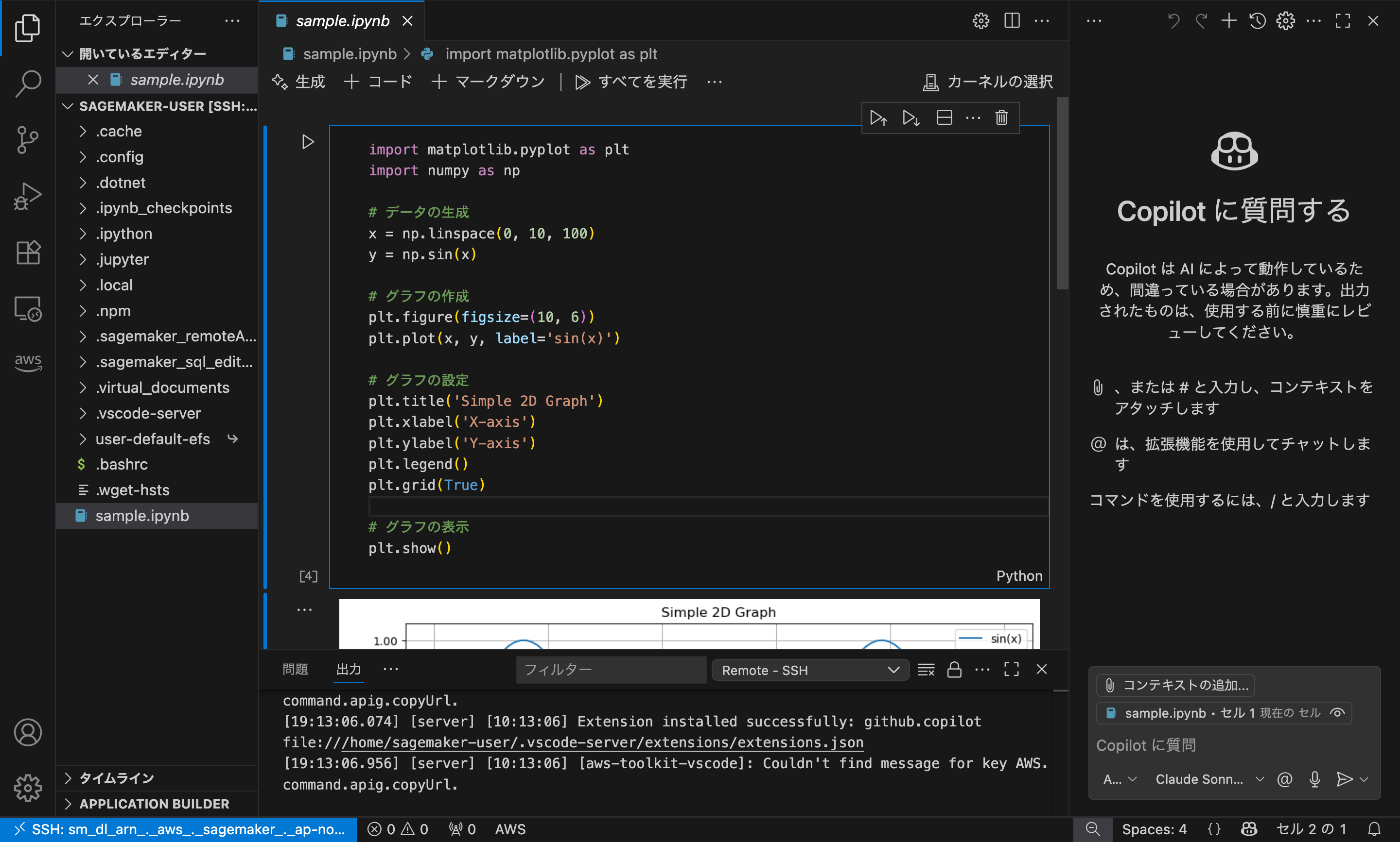Image resolution: width=1400 pixels, height=842 pixels.
Task: Click the zoom out icon in the status bar
Action: tap(1092, 829)
